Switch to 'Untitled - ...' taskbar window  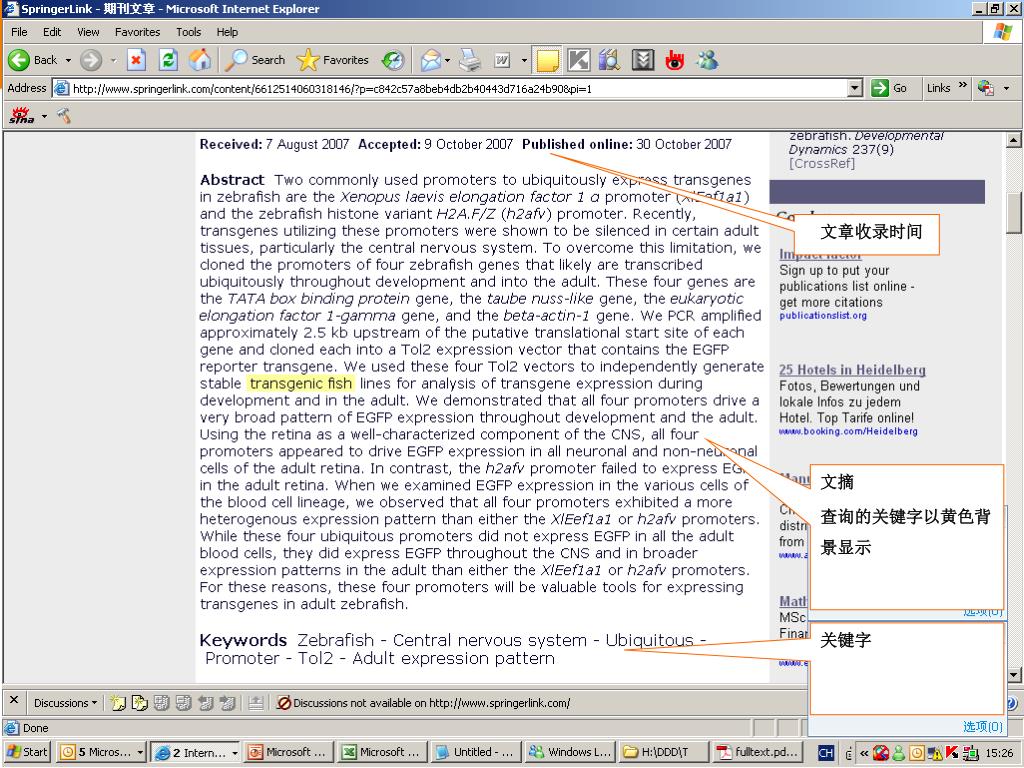476,752
